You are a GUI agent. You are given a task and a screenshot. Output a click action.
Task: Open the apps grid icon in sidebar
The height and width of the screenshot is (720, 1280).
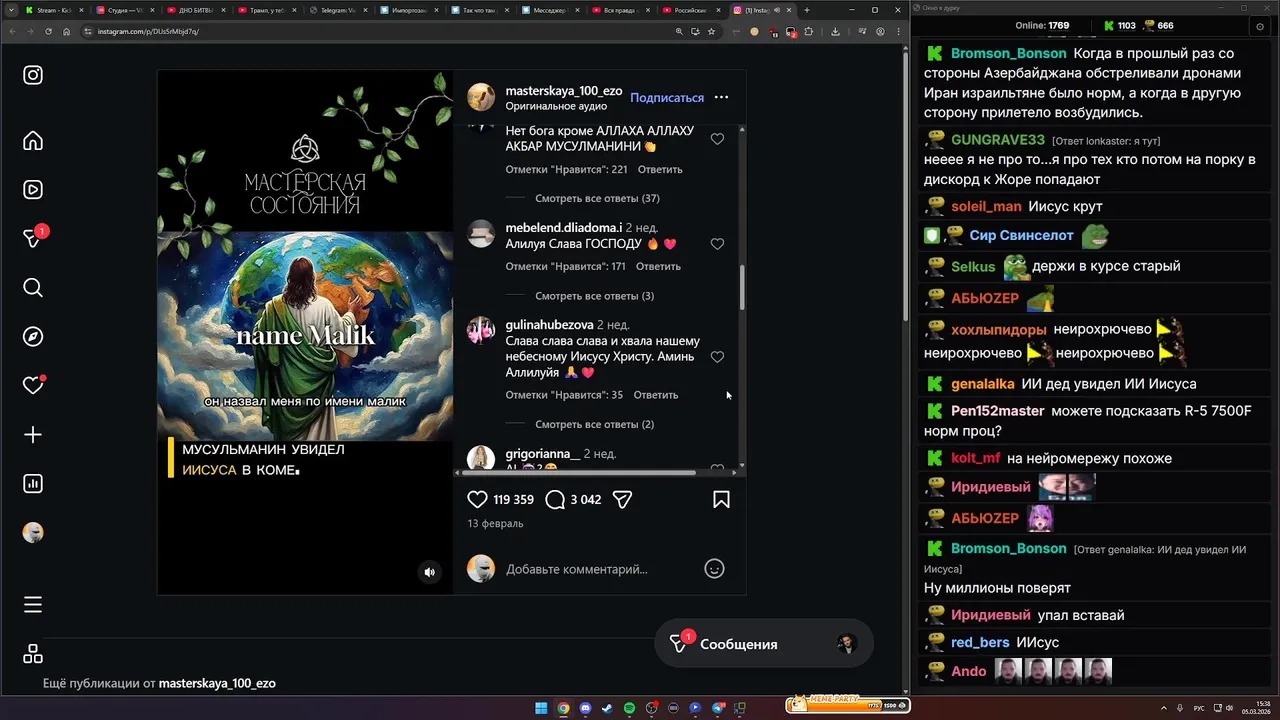(33, 654)
